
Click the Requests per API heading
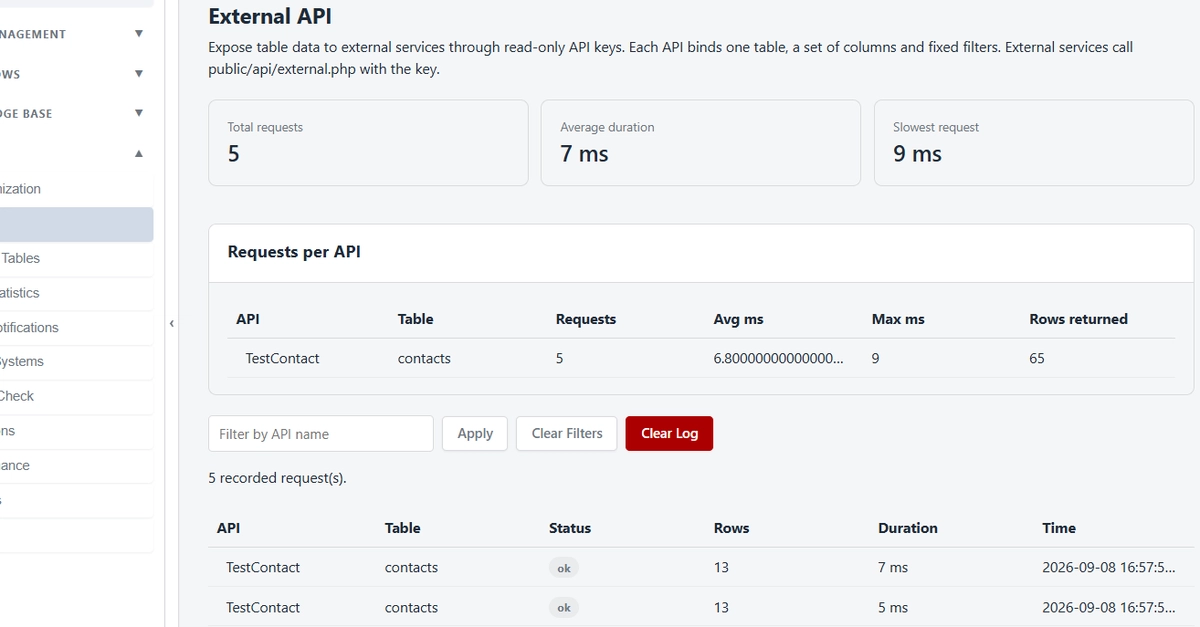coord(294,252)
